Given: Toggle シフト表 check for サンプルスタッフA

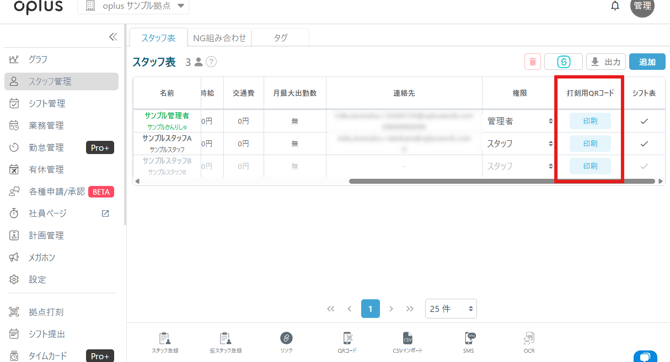Looking at the screenshot, I should (644, 144).
